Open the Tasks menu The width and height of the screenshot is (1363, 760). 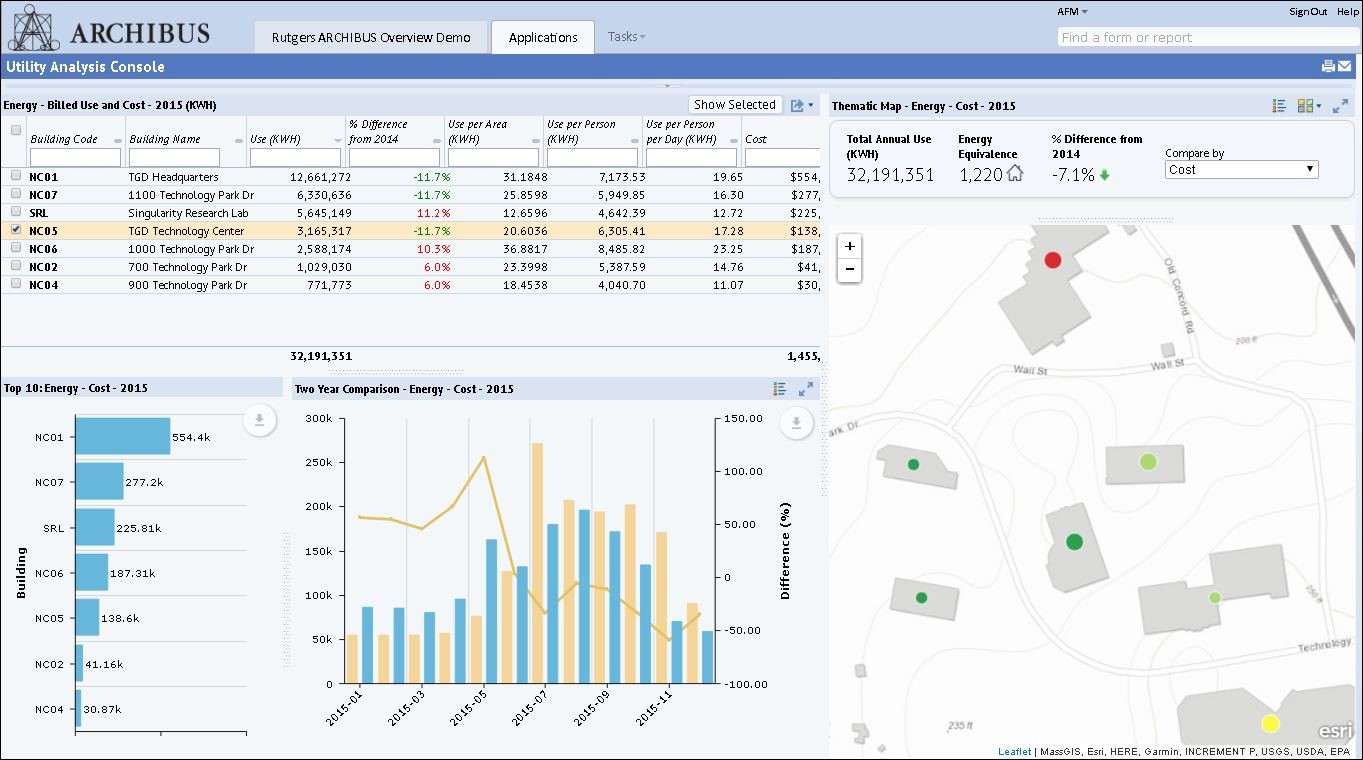coord(626,37)
